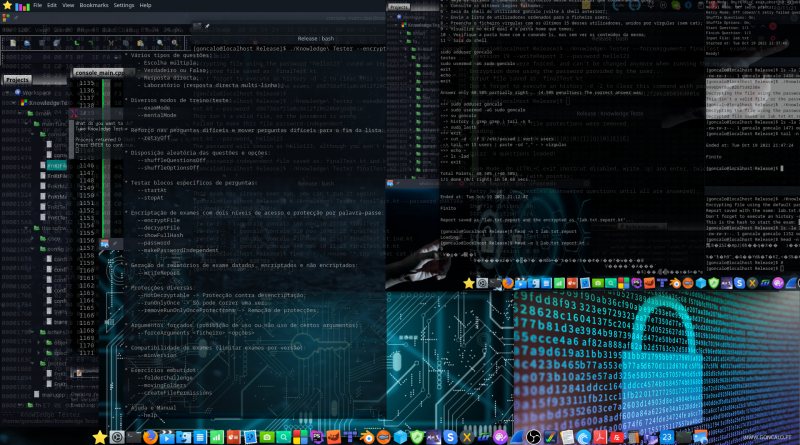Open the green shield dock icon
This screenshot has width=800, height=445.
point(416,437)
